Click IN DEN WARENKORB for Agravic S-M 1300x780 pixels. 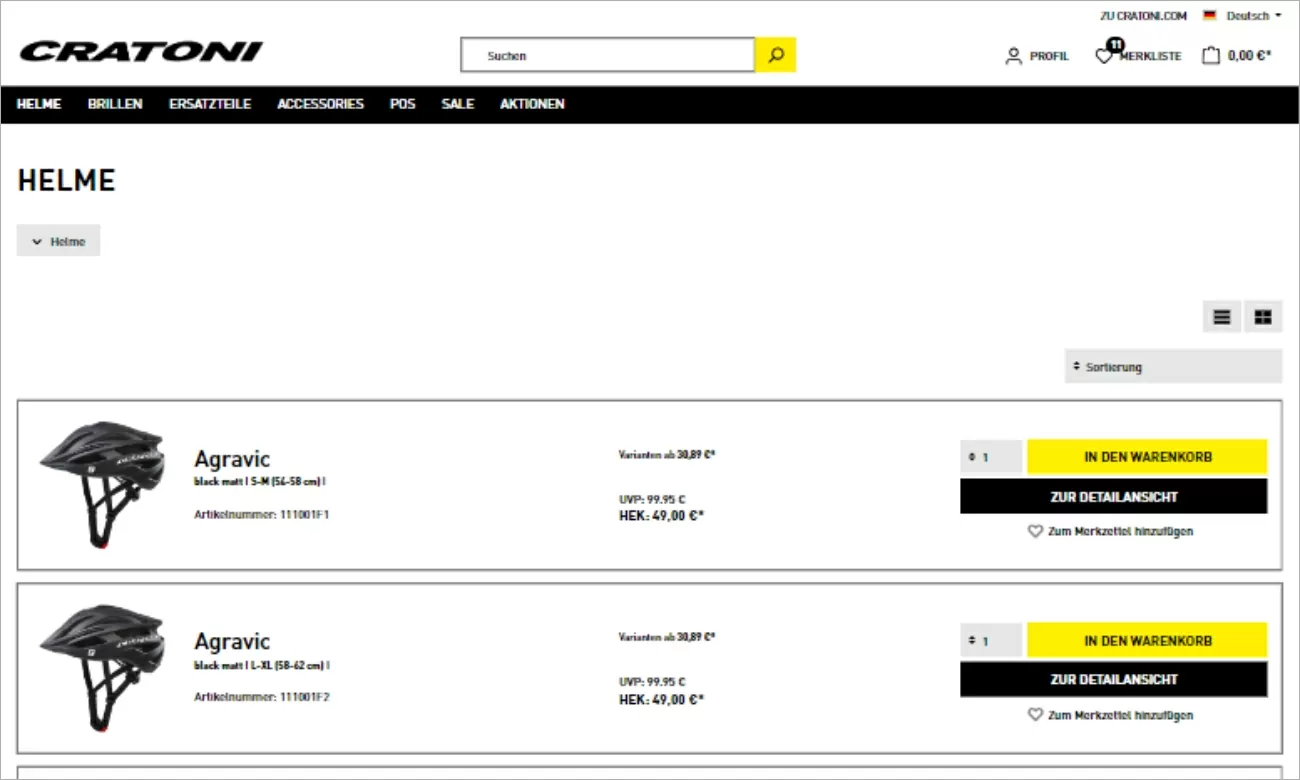click(x=1148, y=456)
